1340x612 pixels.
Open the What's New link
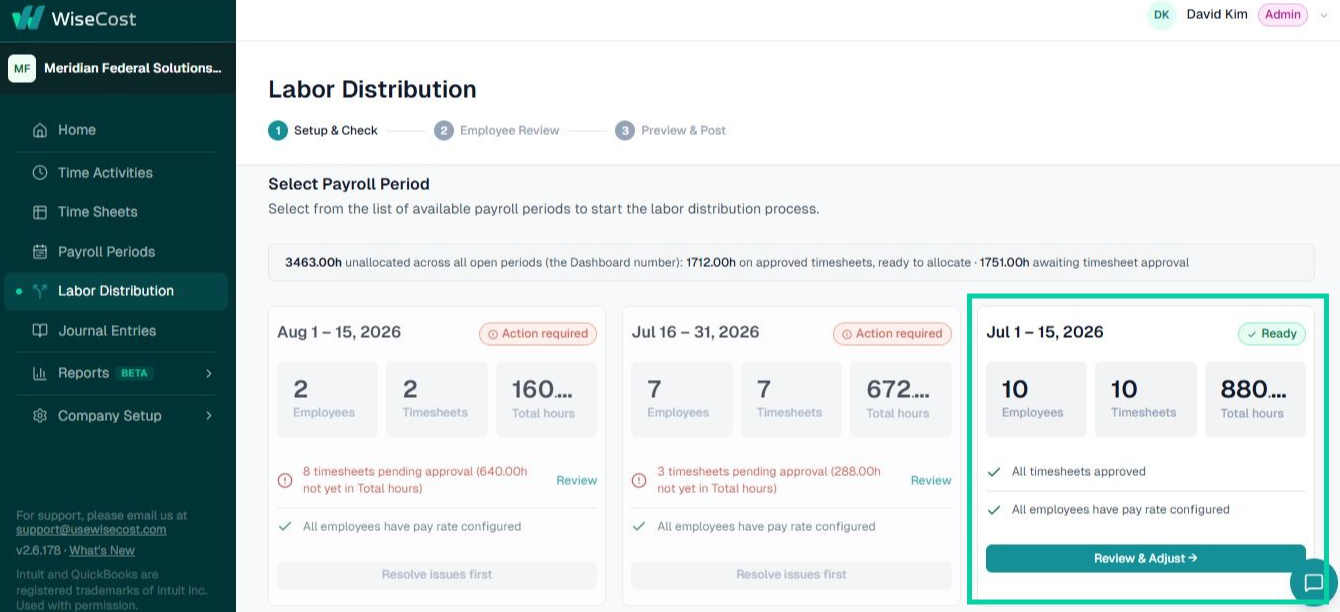(x=102, y=551)
